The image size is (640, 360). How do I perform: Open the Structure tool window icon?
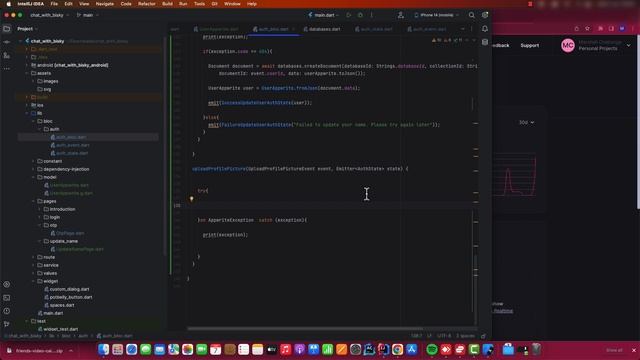pyautogui.click(x=7, y=56)
